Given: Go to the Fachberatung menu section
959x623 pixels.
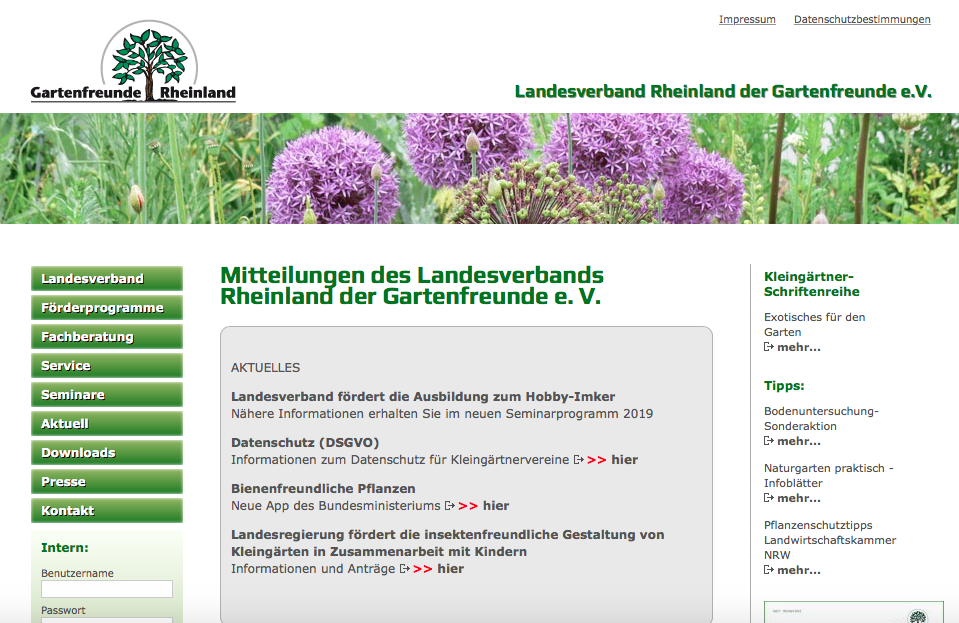Looking at the screenshot, I should point(107,337).
